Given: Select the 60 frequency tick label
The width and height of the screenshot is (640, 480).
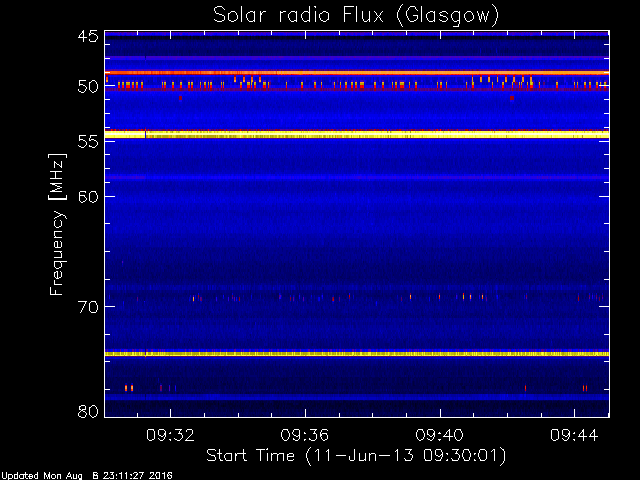Looking at the screenshot, I should pyautogui.click(x=88, y=196).
